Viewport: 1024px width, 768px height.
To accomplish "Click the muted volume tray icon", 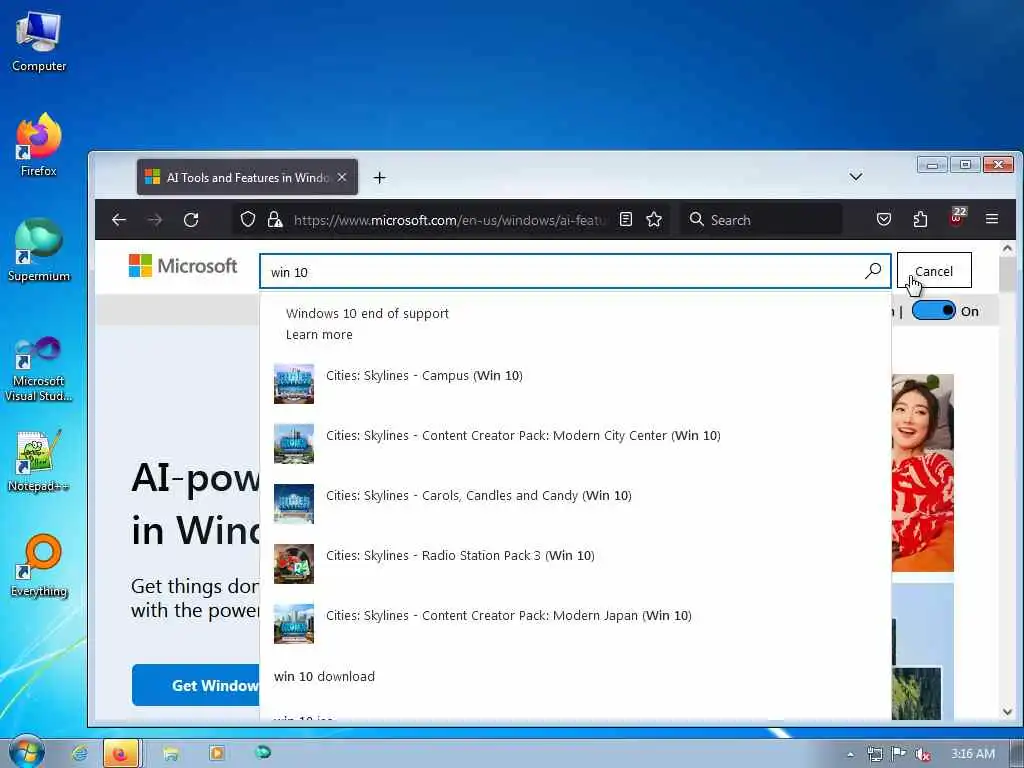I will click(922, 754).
